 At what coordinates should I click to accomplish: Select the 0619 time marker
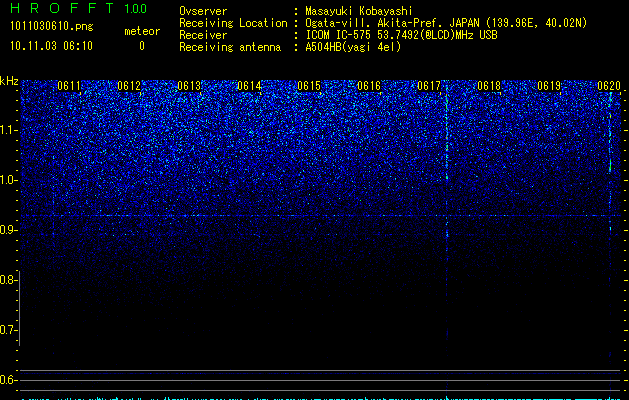pyautogui.click(x=549, y=86)
